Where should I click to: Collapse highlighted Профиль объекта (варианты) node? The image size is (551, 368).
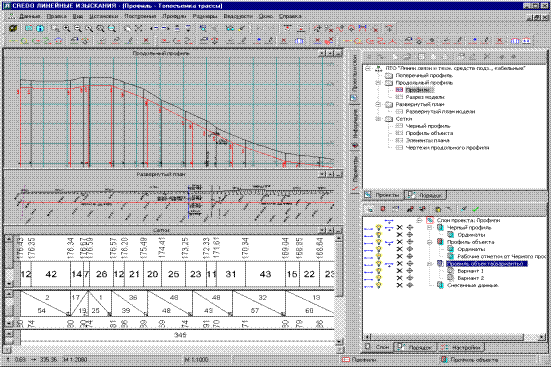[429, 264]
